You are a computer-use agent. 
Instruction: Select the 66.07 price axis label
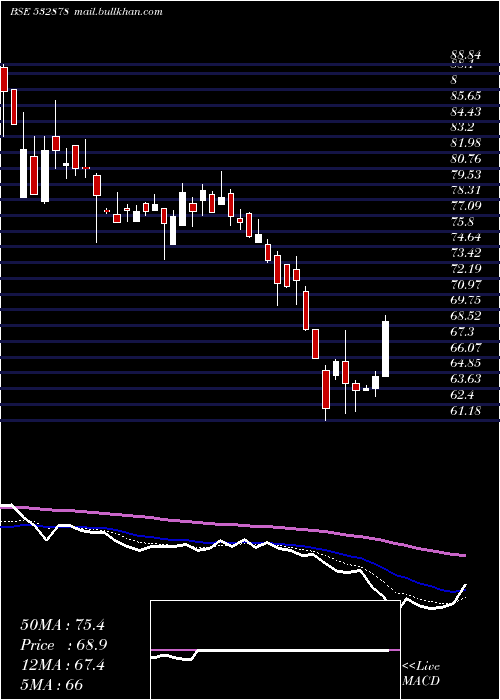point(466,347)
